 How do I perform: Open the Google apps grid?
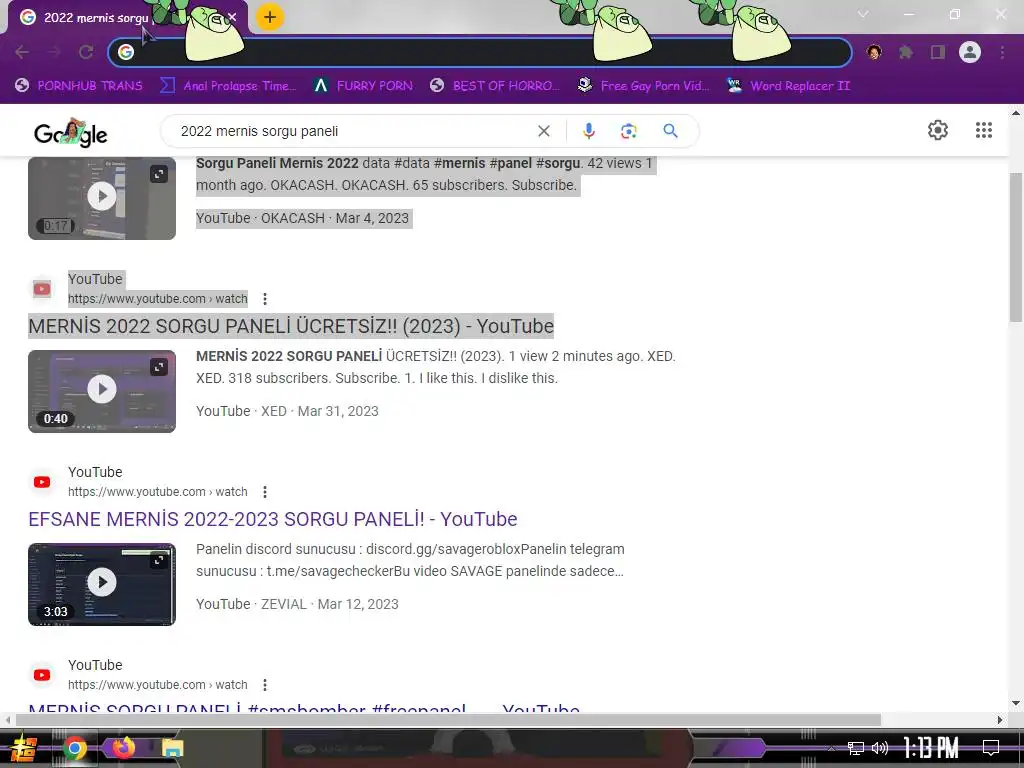(984, 130)
